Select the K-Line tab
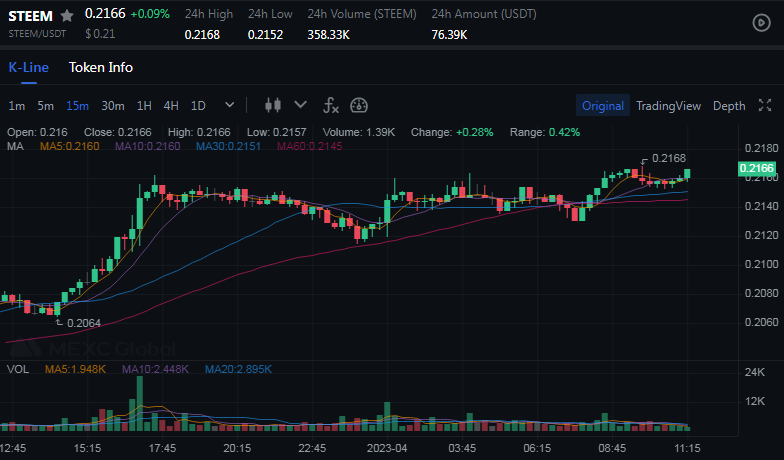 tap(28, 67)
